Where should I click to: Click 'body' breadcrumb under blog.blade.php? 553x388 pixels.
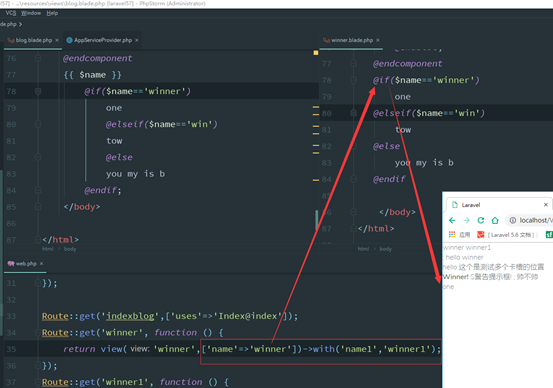tap(70, 249)
